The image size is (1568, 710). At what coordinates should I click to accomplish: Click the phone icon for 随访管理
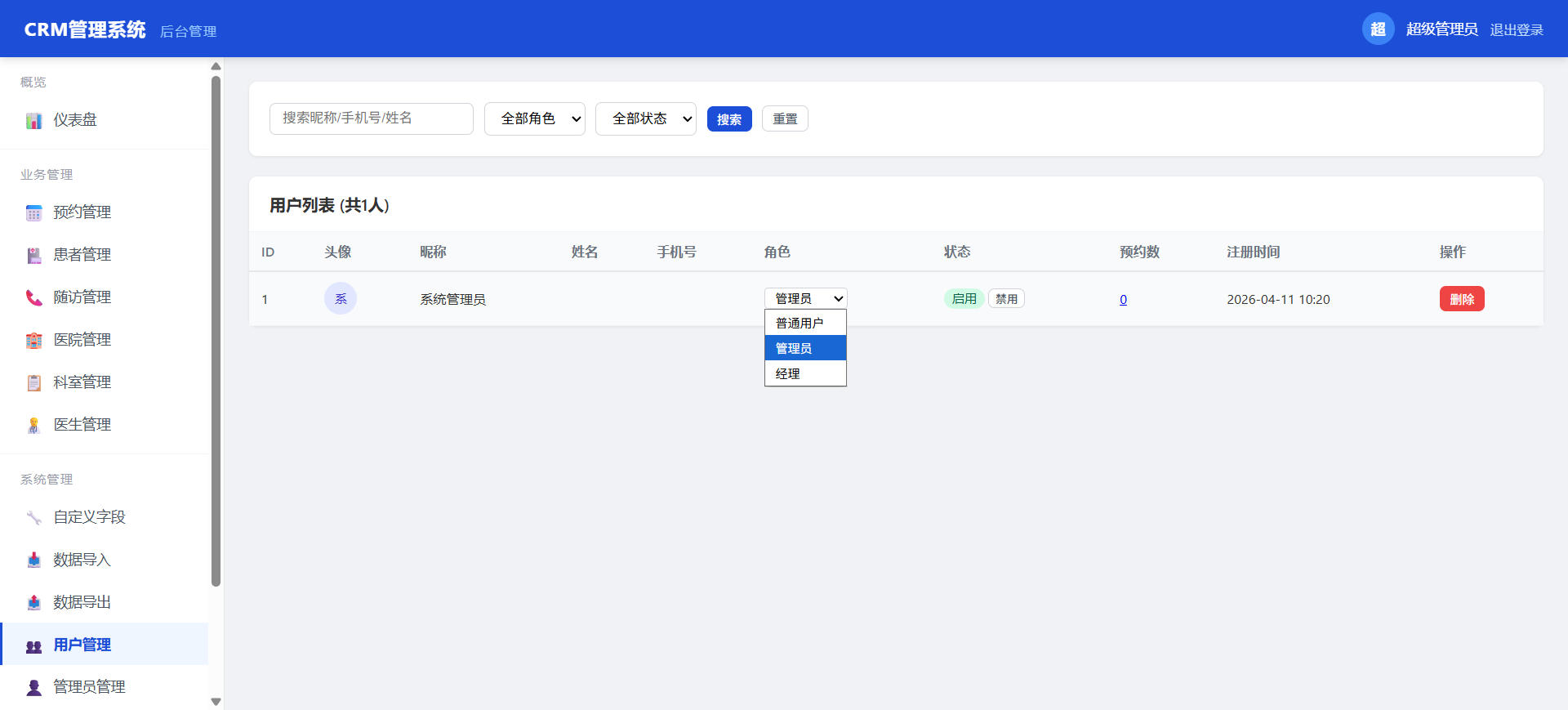(33, 298)
